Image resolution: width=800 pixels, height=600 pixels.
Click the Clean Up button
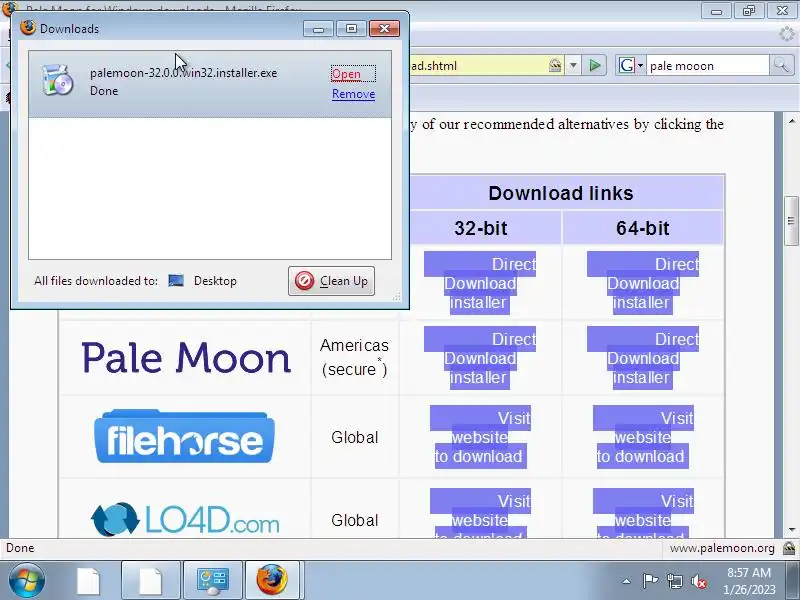click(x=331, y=281)
